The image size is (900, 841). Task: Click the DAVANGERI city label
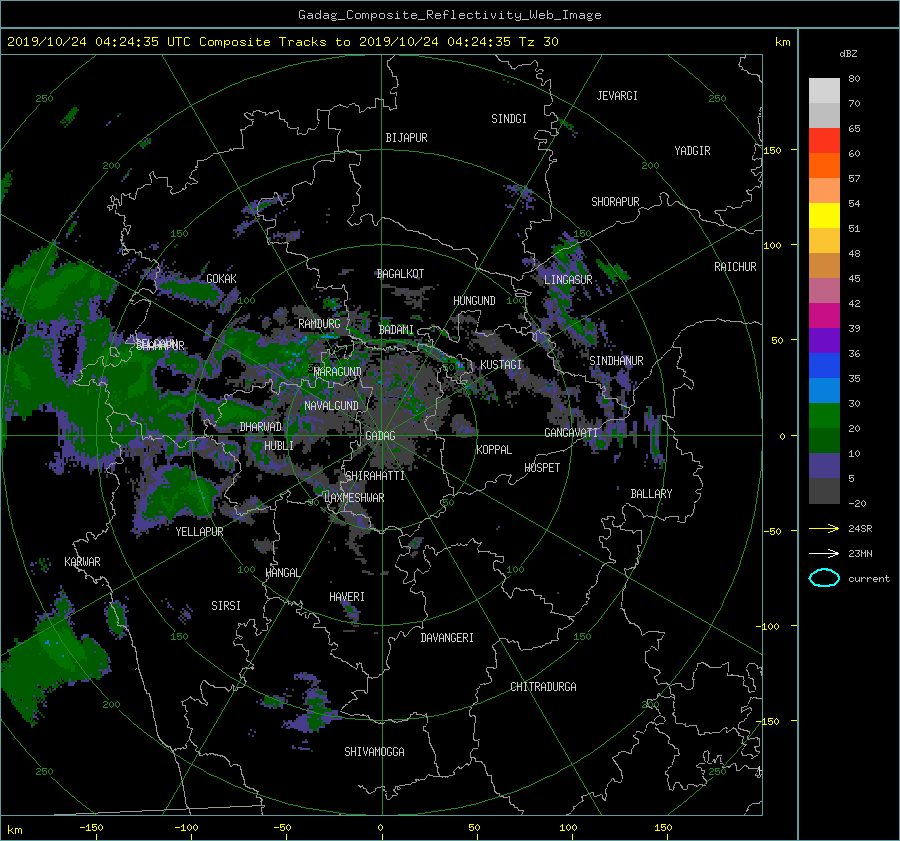[447, 638]
